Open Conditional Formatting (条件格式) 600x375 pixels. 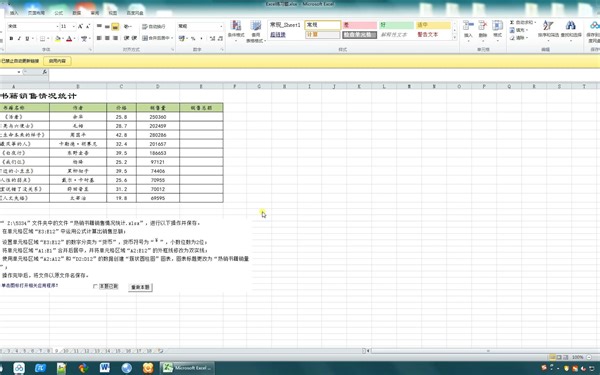[236, 30]
